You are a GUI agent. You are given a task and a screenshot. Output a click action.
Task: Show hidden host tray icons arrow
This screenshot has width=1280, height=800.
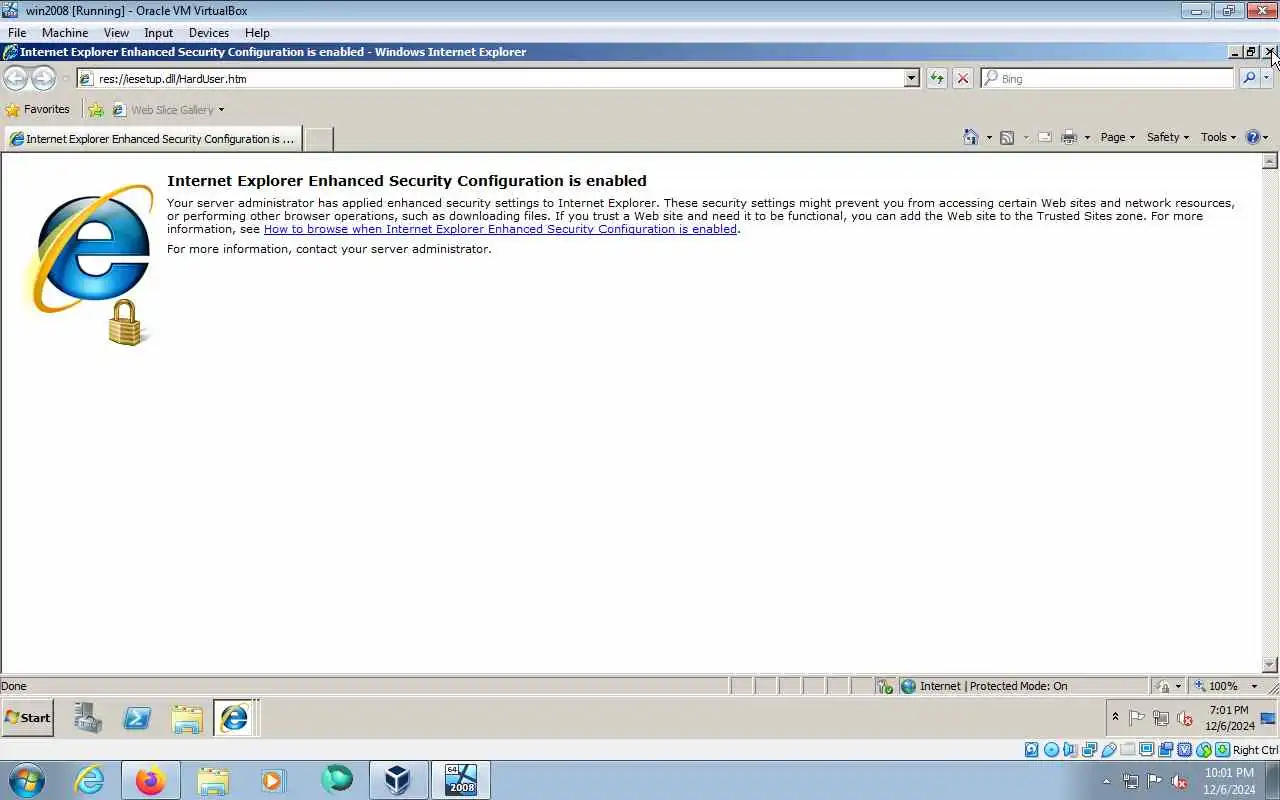click(1107, 781)
